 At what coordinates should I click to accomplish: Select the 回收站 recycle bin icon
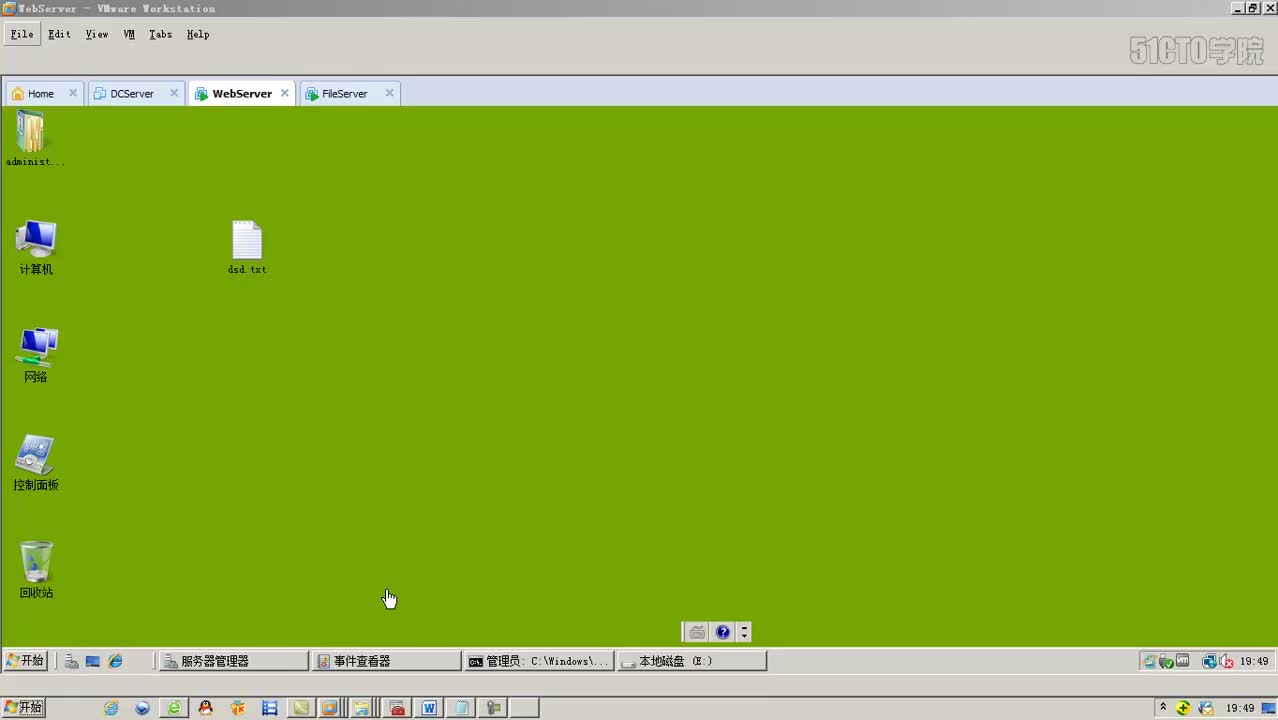coord(36,571)
